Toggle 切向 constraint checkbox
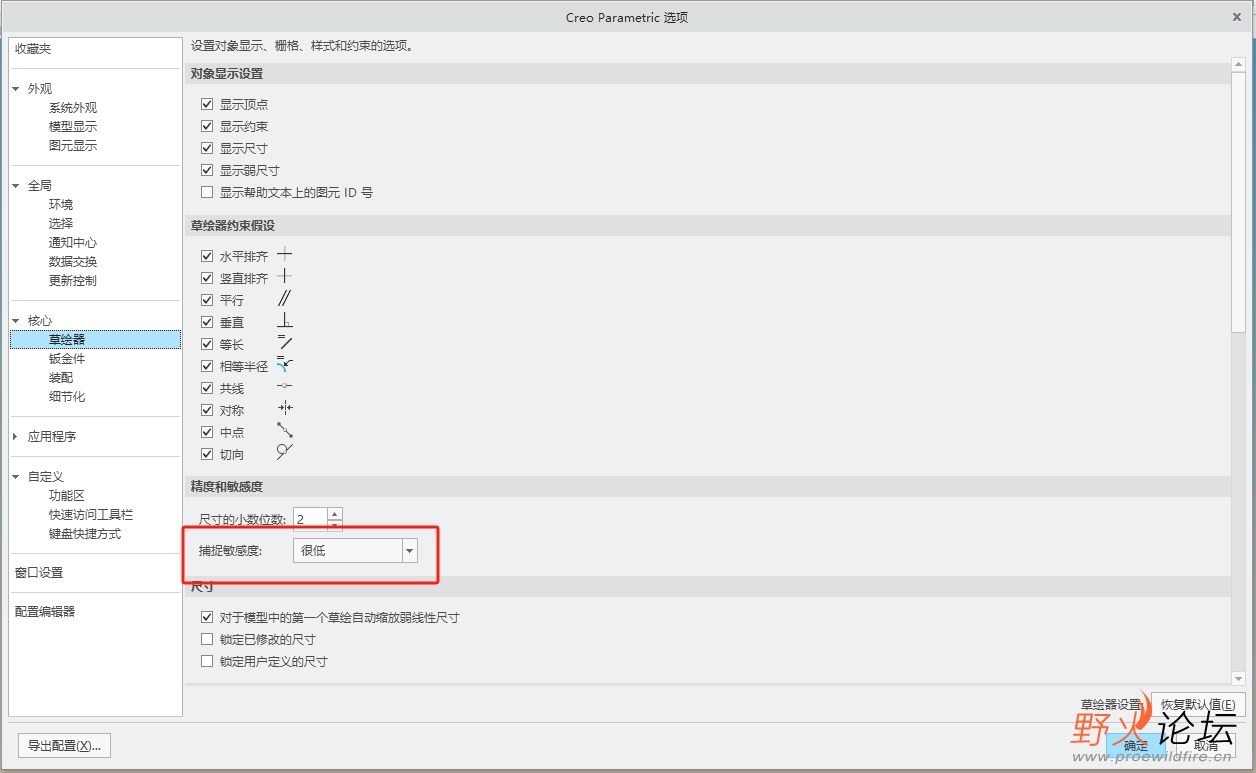Image resolution: width=1256 pixels, height=773 pixels. click(207, 454)
